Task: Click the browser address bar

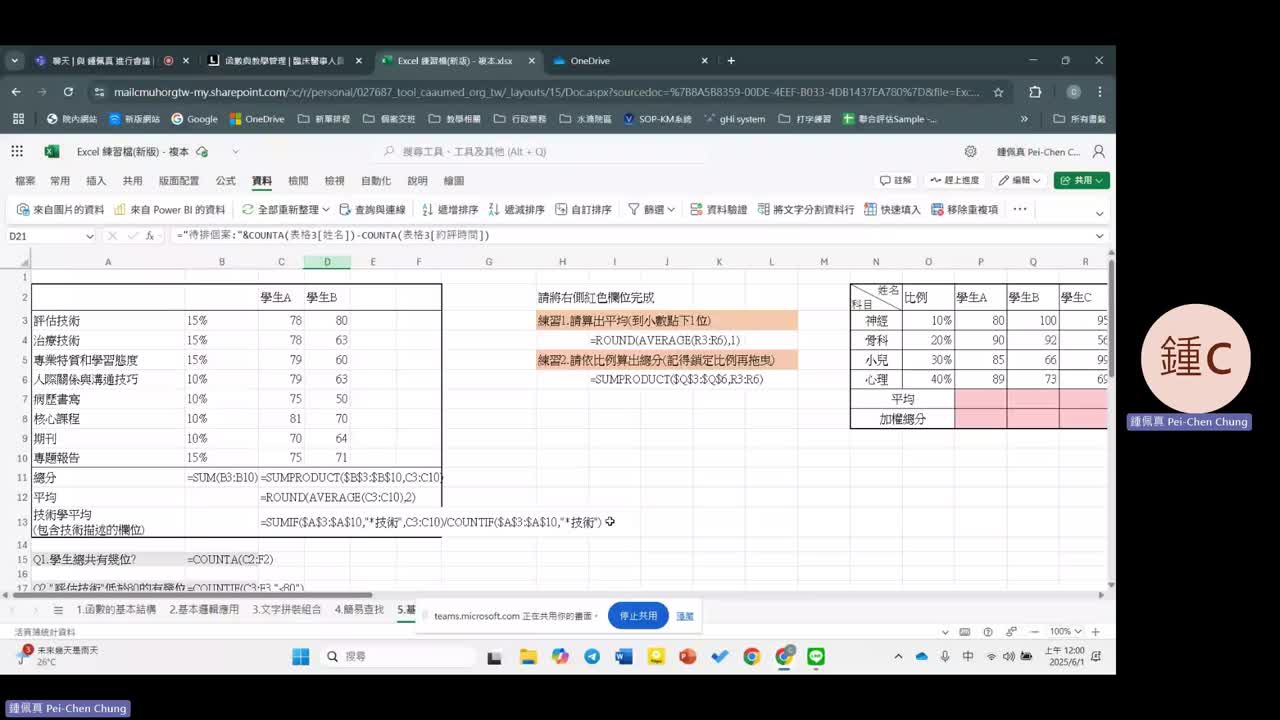Action: [x=547, y=92]
